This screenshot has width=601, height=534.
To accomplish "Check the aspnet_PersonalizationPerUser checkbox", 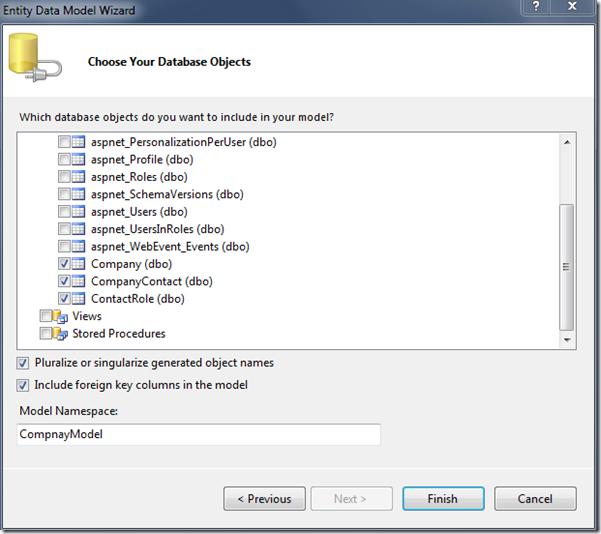I will pyautogui.click(x=64, y=142).
